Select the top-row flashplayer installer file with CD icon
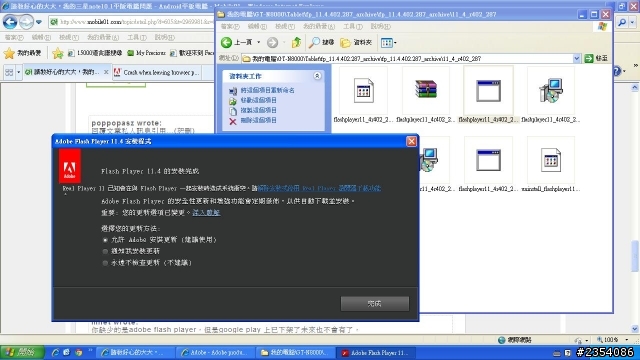The image size is (640, 360). [x=551, y=91]
